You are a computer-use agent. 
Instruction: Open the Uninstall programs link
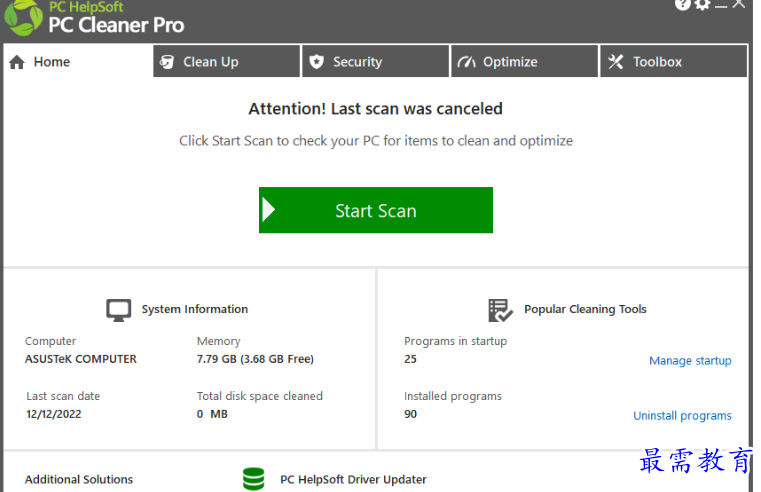pos(682,416)
